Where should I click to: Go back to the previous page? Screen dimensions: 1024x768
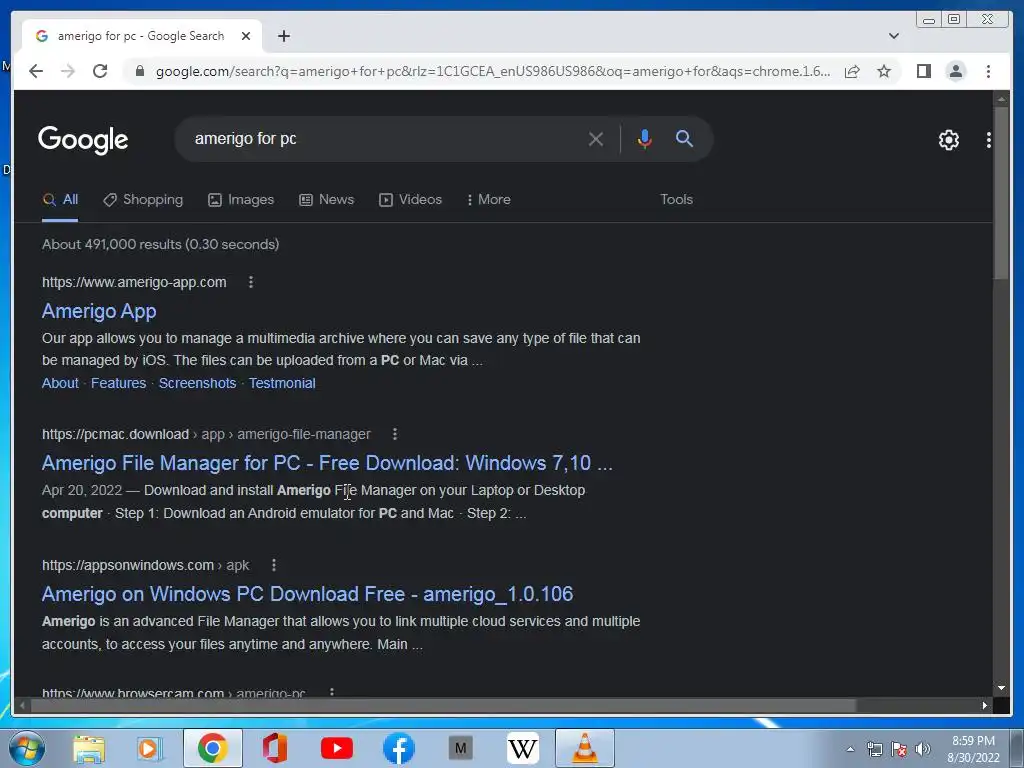tap(36, 71)
